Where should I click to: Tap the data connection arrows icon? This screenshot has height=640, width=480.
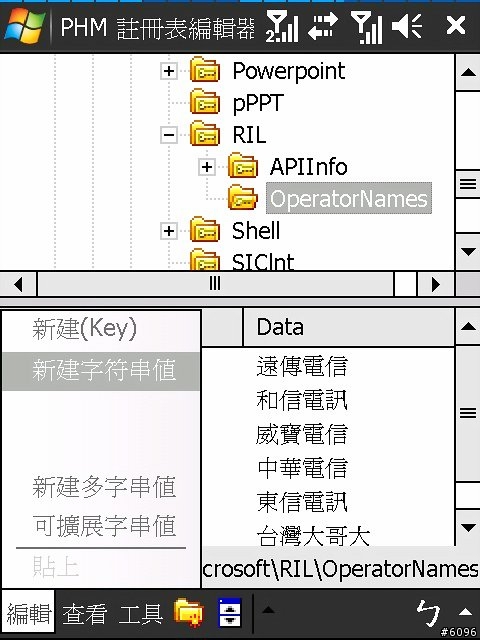tap(322, 26)
